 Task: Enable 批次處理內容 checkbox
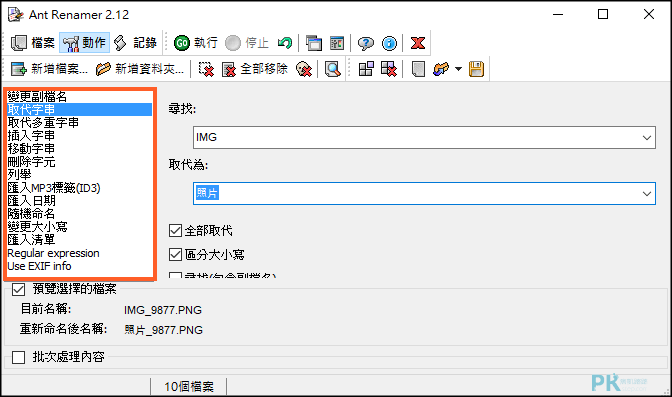click(x=18, y=357)
